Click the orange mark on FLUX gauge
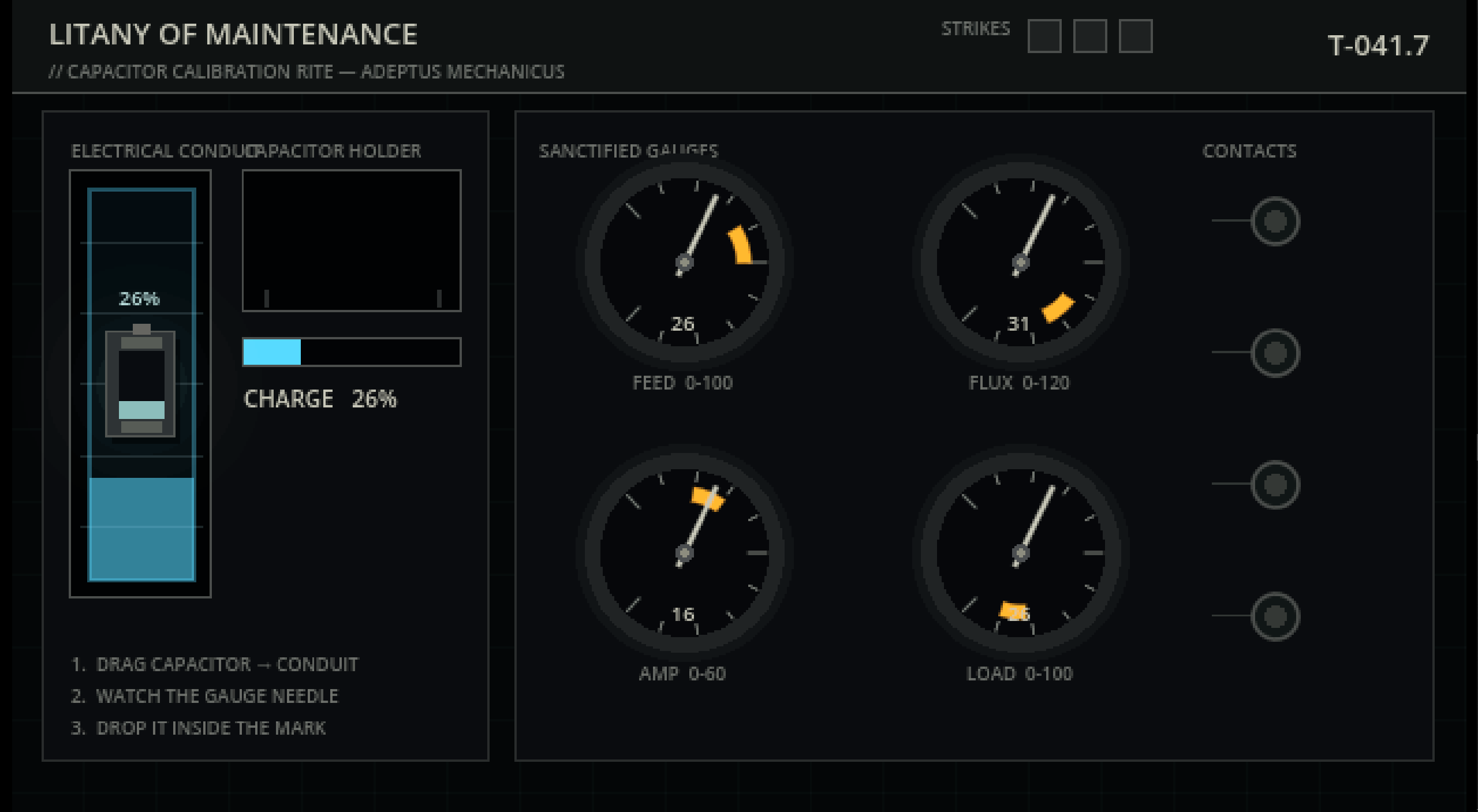1478x812 pixels. click(1058, 308)
